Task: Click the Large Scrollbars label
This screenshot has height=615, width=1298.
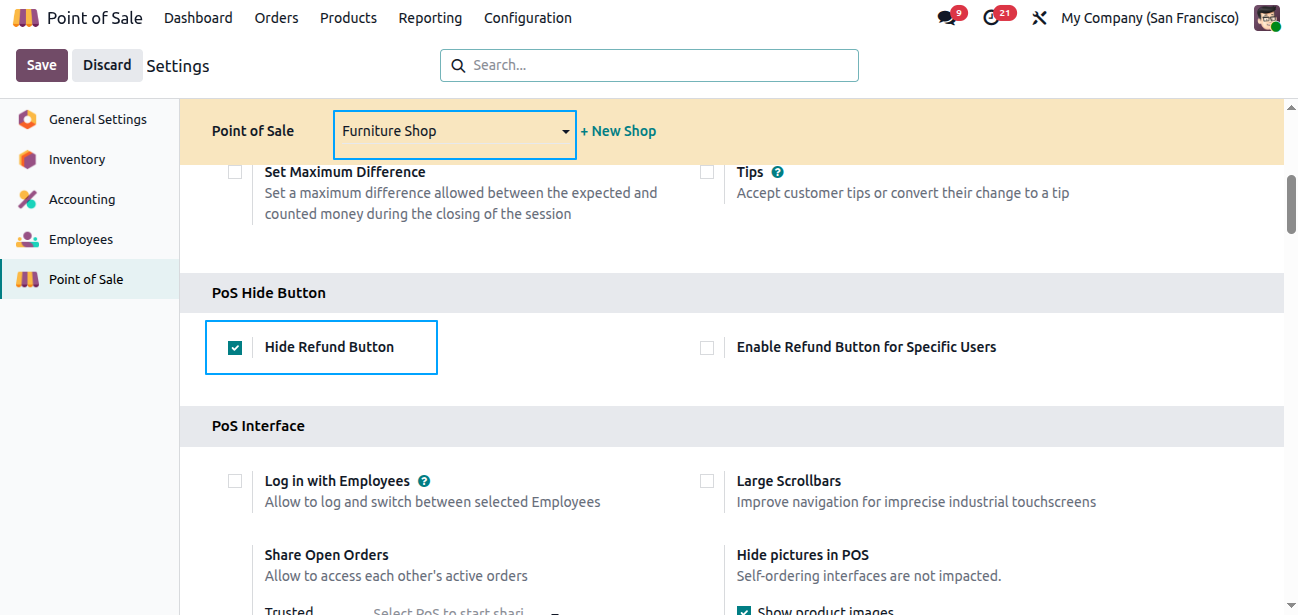Action: click(789, 481)
